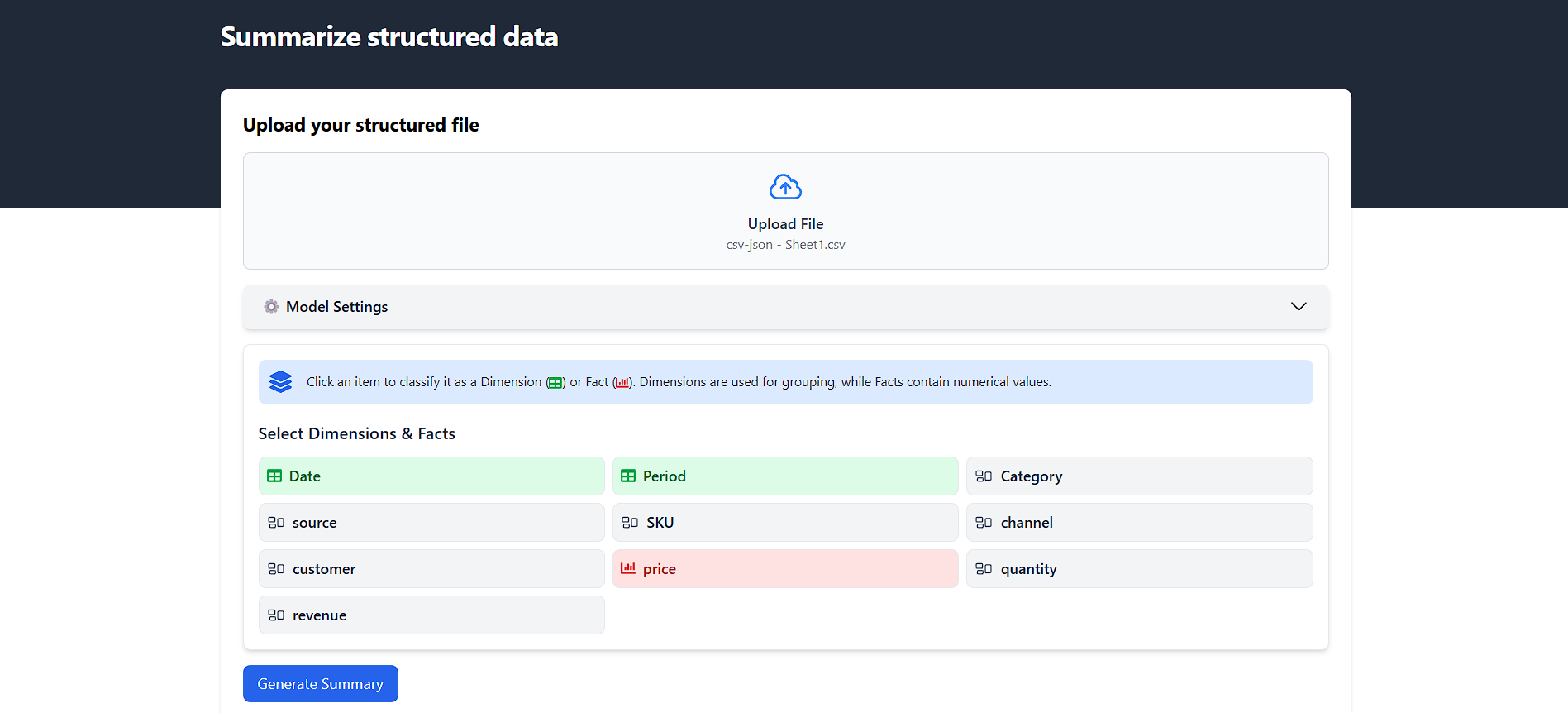
Task: Click the unclassified icon beside channel
Action: (x=984, y=523)
